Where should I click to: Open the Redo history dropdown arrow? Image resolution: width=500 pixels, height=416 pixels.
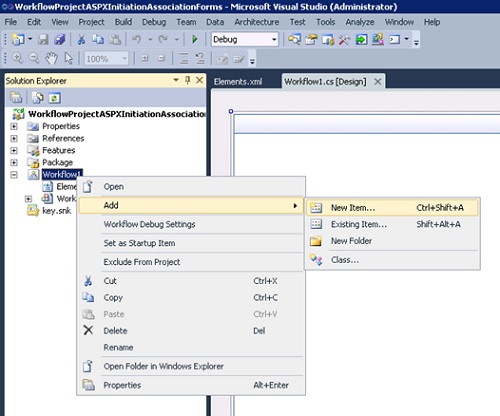pyautogui.click(x=177, y=39)
